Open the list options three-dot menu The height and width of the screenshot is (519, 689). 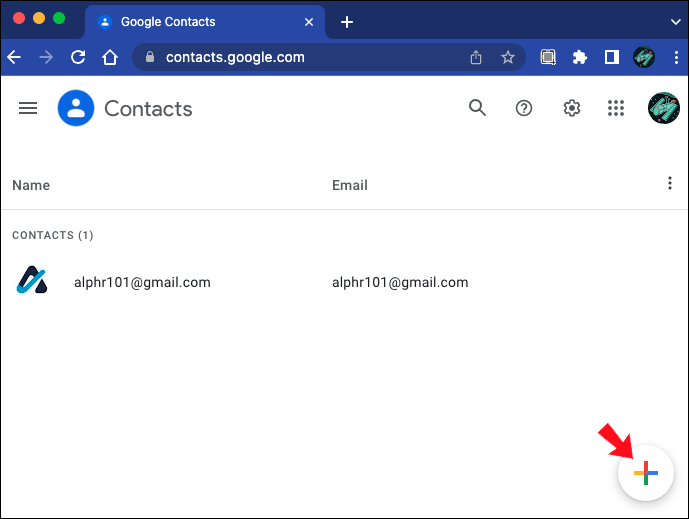[x=670, y=183]
